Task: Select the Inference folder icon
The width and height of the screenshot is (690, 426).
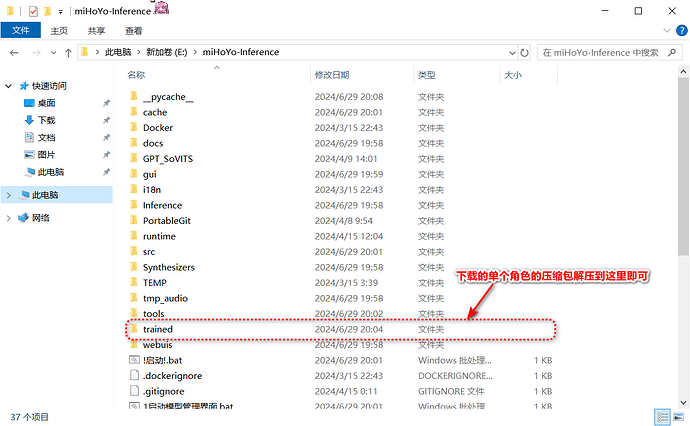Action: pos(134,205)
